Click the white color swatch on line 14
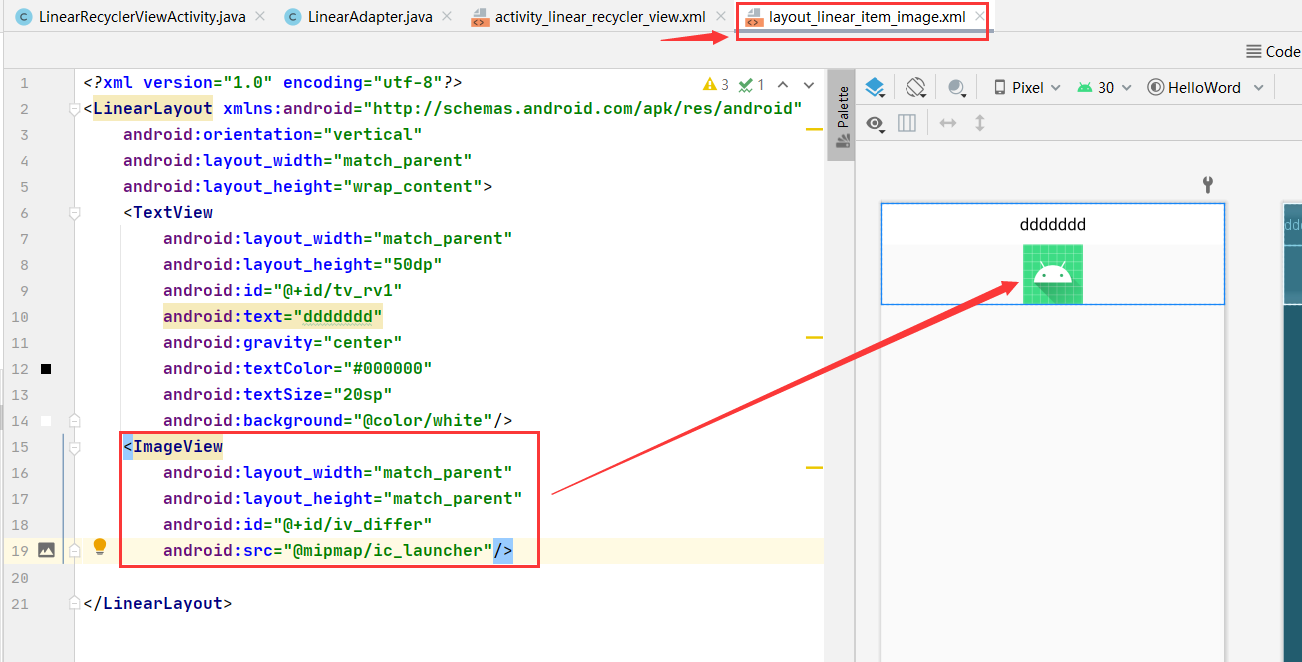This screenshot has width=1302, height=662. 46,421
